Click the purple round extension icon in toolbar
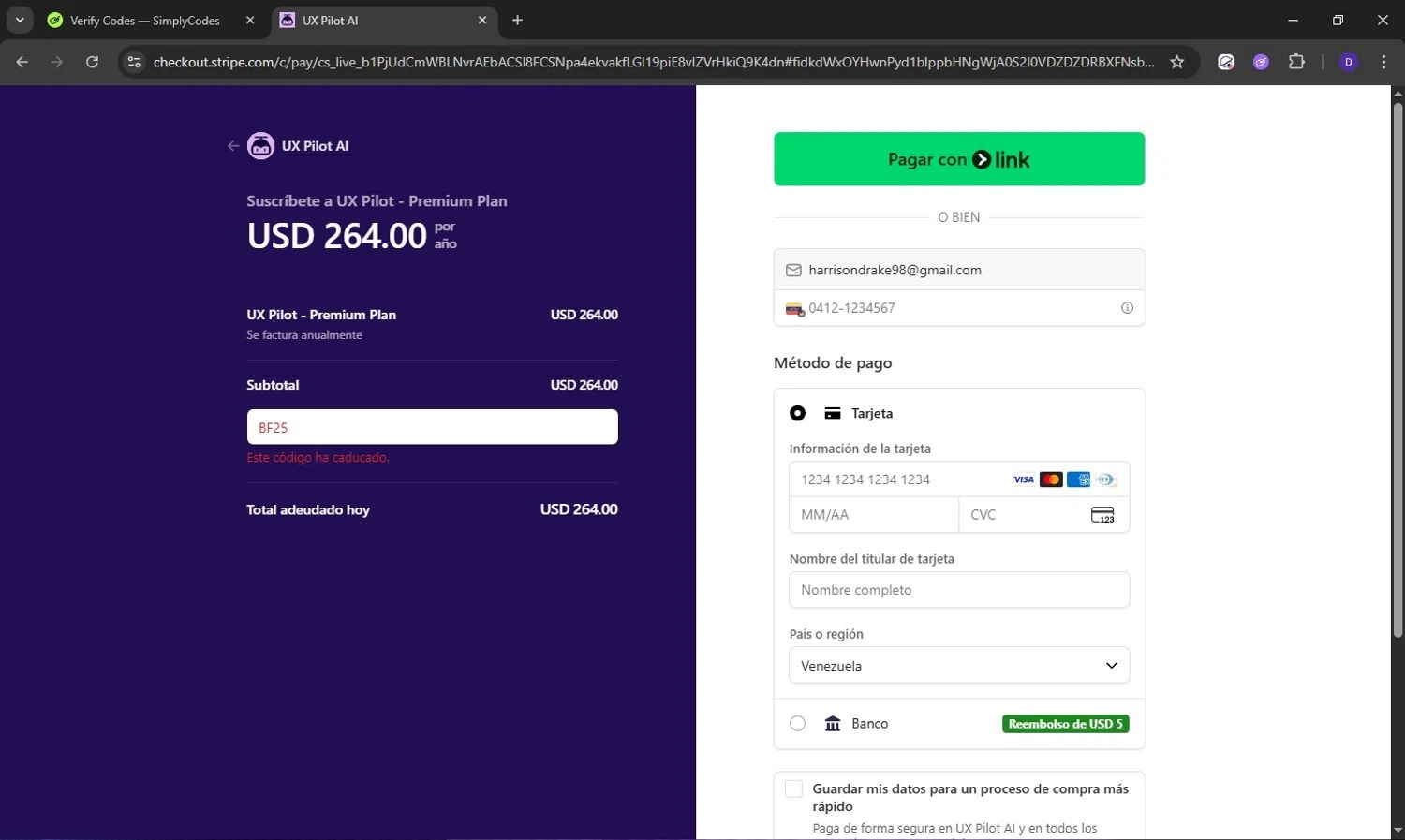The height and width of the screenshot is (840, 1405). [x=1262, y=62]
